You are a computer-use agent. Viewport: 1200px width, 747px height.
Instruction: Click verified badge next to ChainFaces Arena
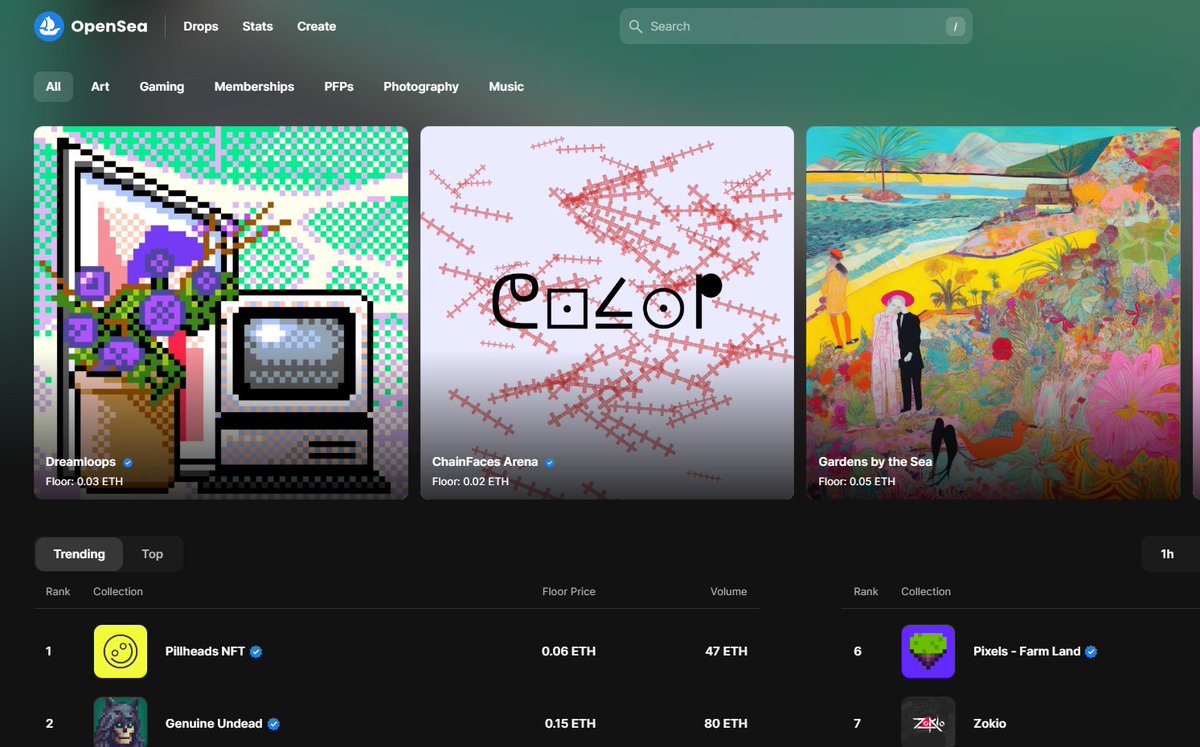coord(550,462)
